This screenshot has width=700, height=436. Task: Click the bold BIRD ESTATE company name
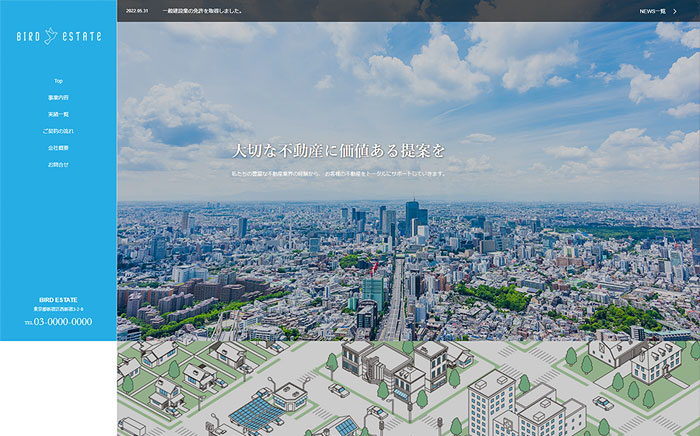58,300
